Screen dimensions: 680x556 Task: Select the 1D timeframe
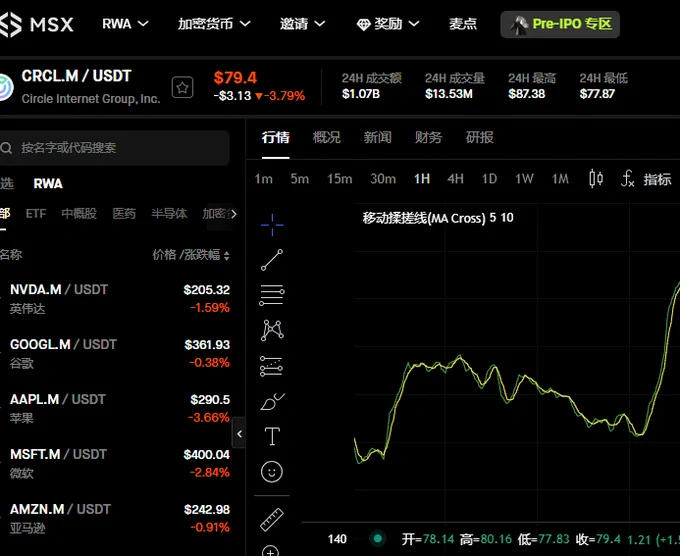[489, 179]
